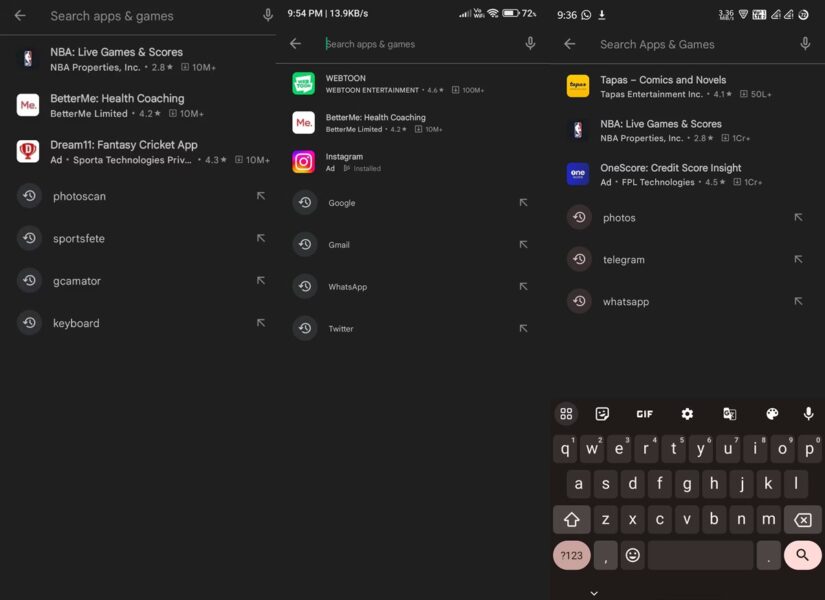Tap the comma key on the keyboard
Viewport: 825px width, 600px height.
606,555
